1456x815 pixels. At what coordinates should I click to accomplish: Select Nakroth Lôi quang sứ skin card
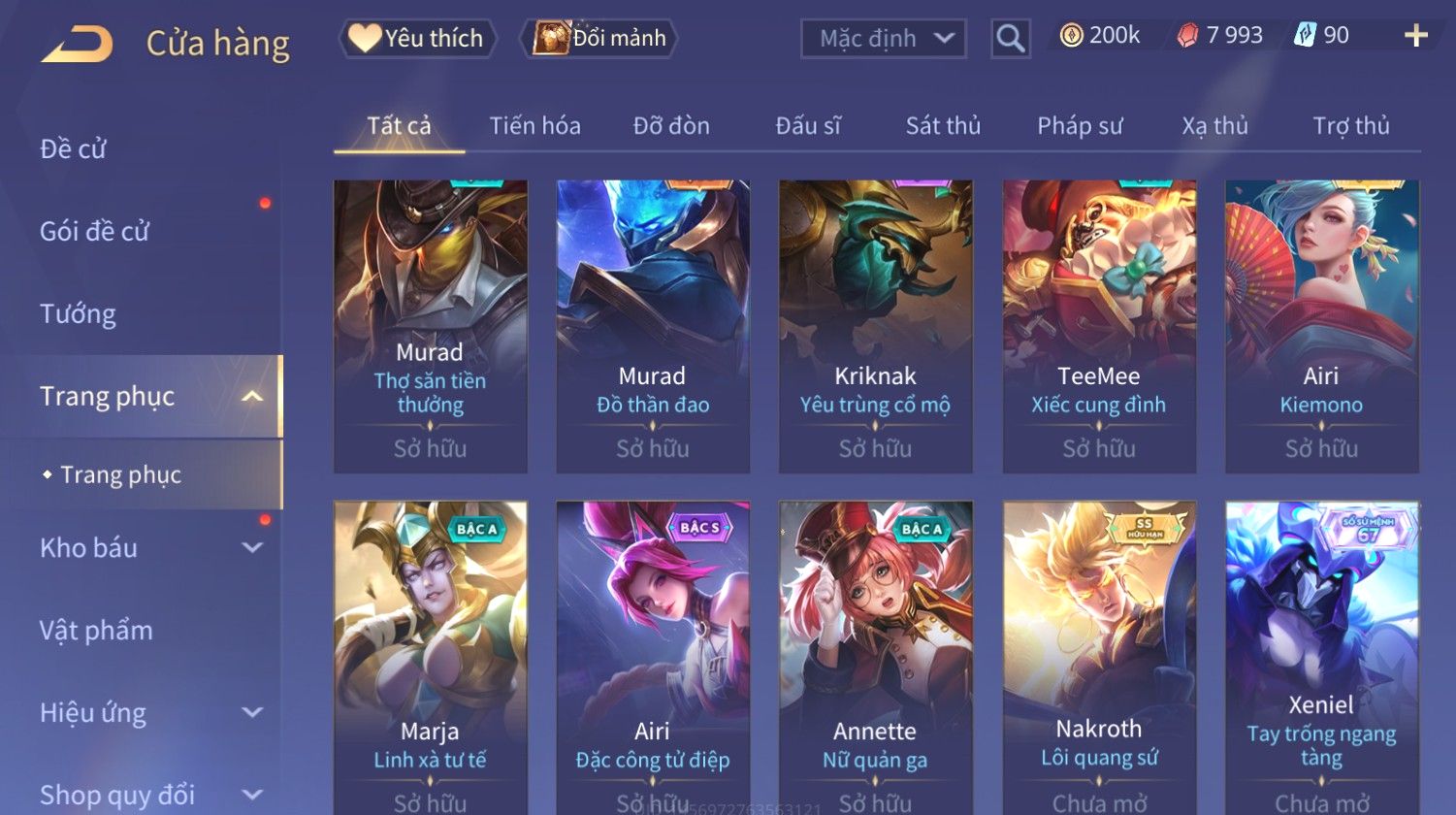coord(1099,658)
